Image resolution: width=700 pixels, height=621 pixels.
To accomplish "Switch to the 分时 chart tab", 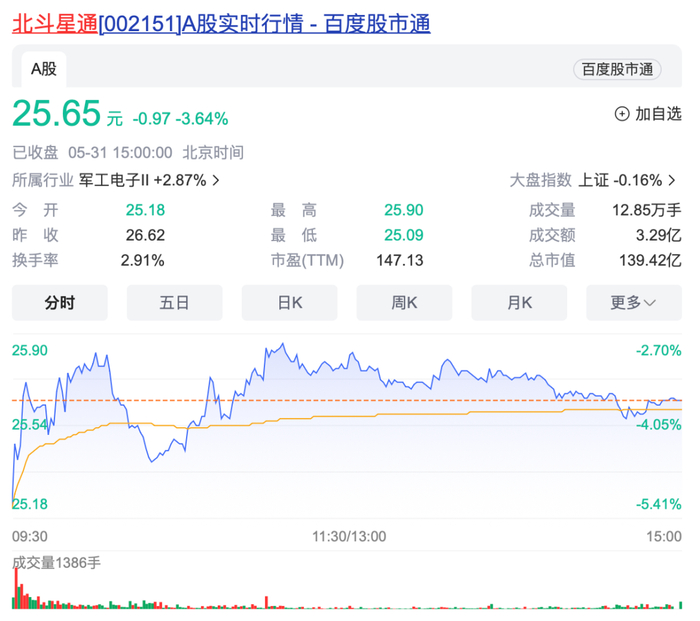I will click(x=60, y=303).
